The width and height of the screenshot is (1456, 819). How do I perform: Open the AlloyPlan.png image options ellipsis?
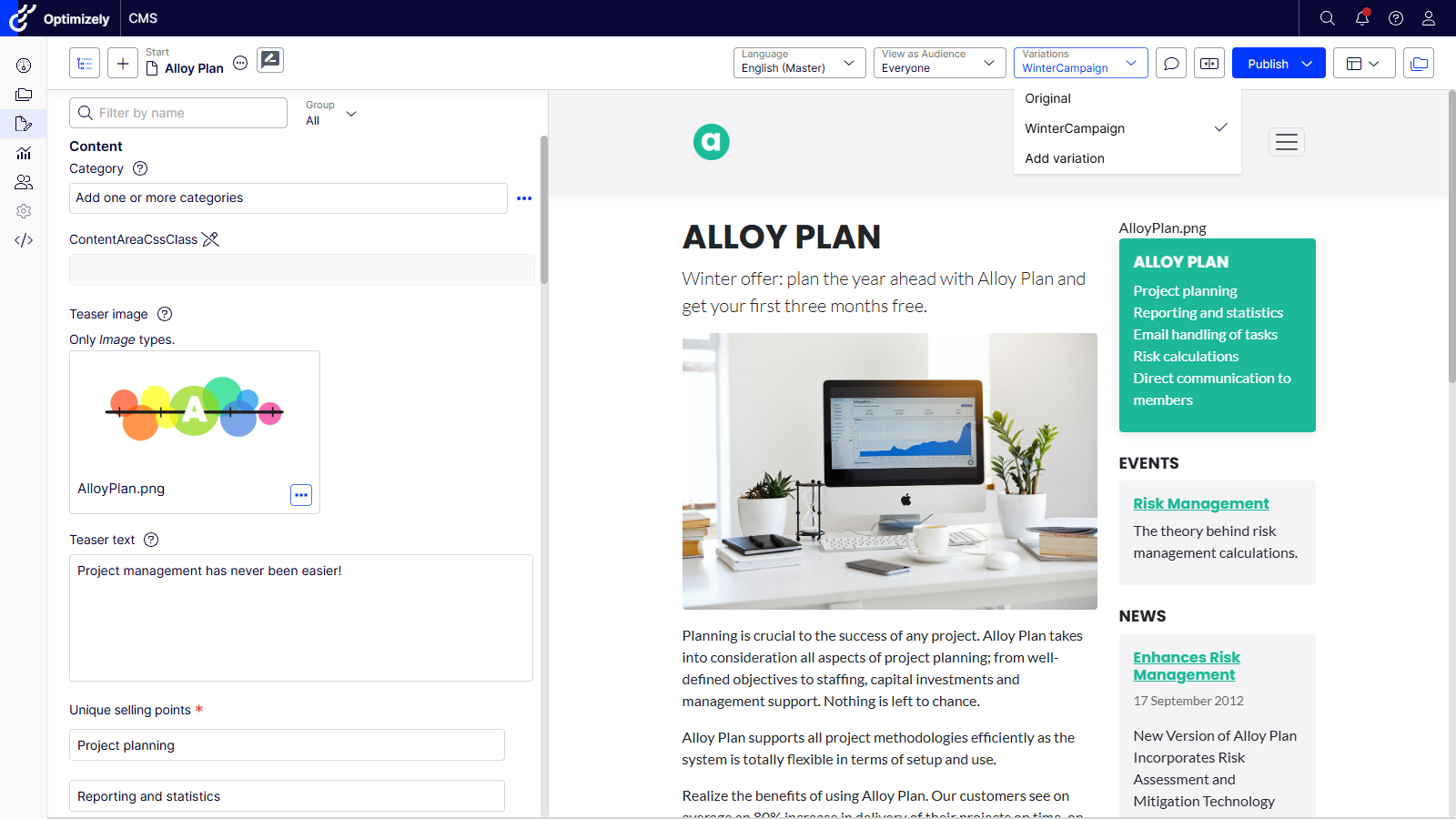click(301, 495)
